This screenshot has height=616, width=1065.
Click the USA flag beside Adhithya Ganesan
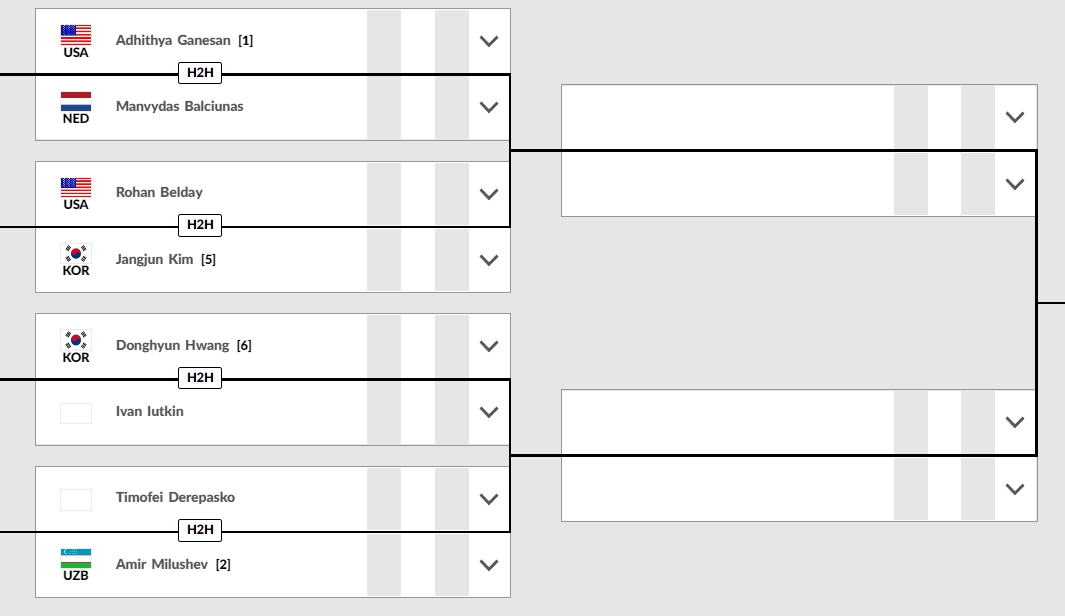tap(76, 35)
